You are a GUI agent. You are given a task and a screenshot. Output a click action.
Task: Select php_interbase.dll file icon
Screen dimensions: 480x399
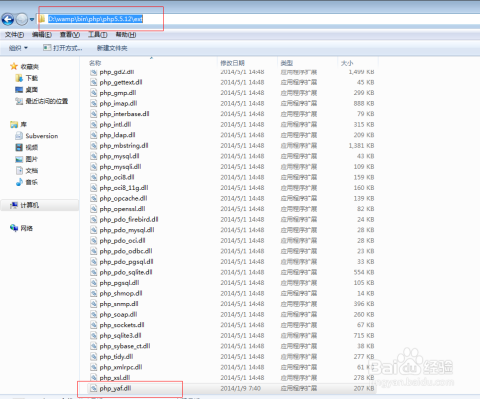click(94, 114)
